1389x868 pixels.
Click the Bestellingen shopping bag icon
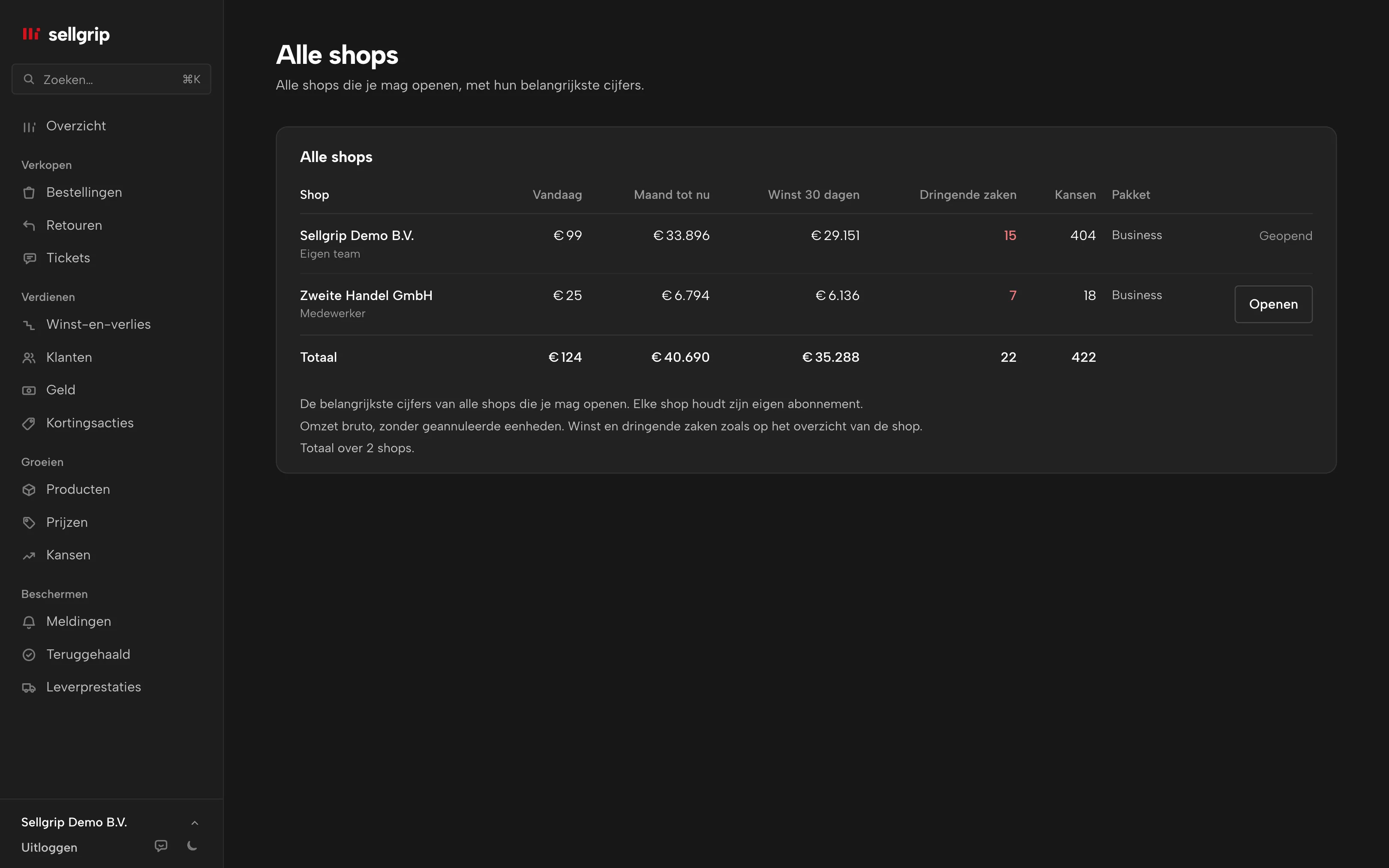click(x=29, y=193)
